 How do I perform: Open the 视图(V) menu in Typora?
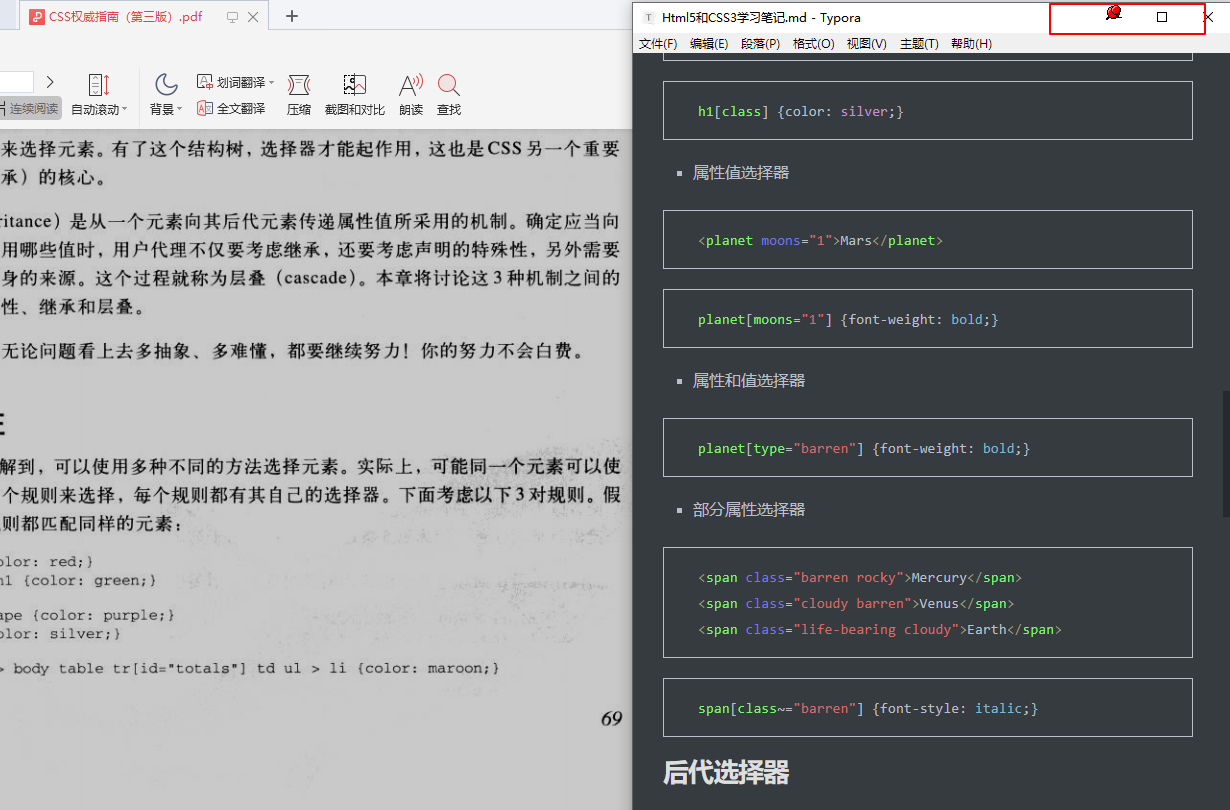[867, 44]
